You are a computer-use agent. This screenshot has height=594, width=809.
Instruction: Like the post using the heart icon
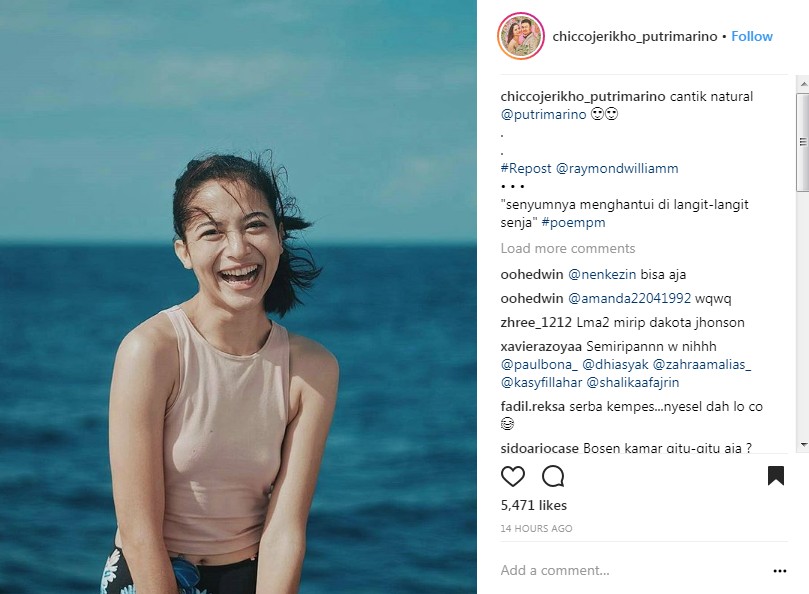[x=512, y=477]
